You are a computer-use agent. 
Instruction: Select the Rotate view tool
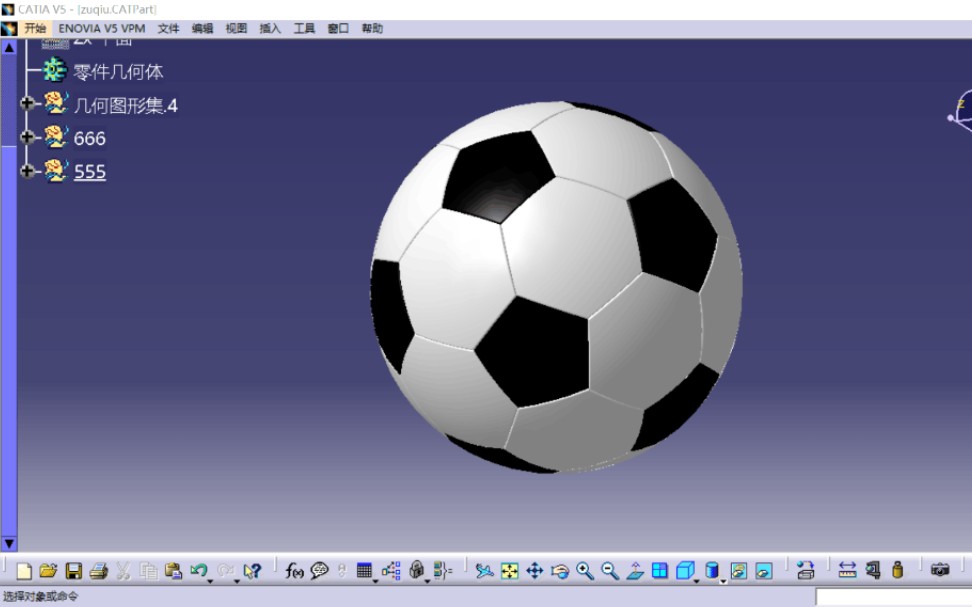tap(560, 570)
